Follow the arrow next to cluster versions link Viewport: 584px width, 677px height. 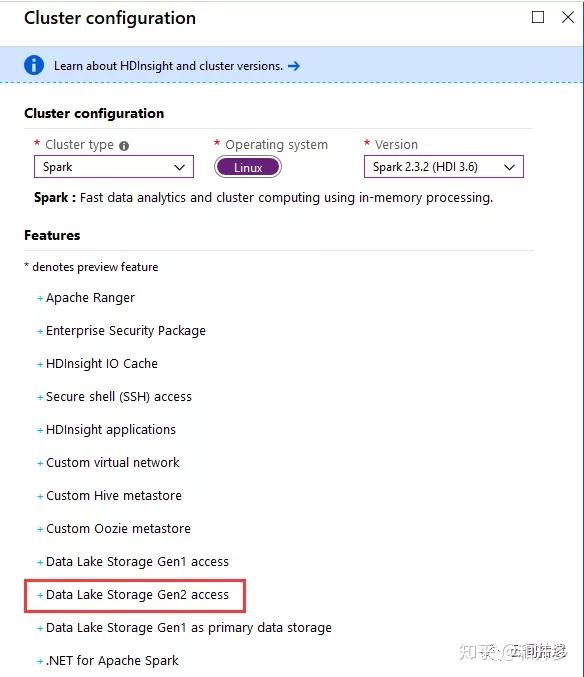[x=294, y=66]
